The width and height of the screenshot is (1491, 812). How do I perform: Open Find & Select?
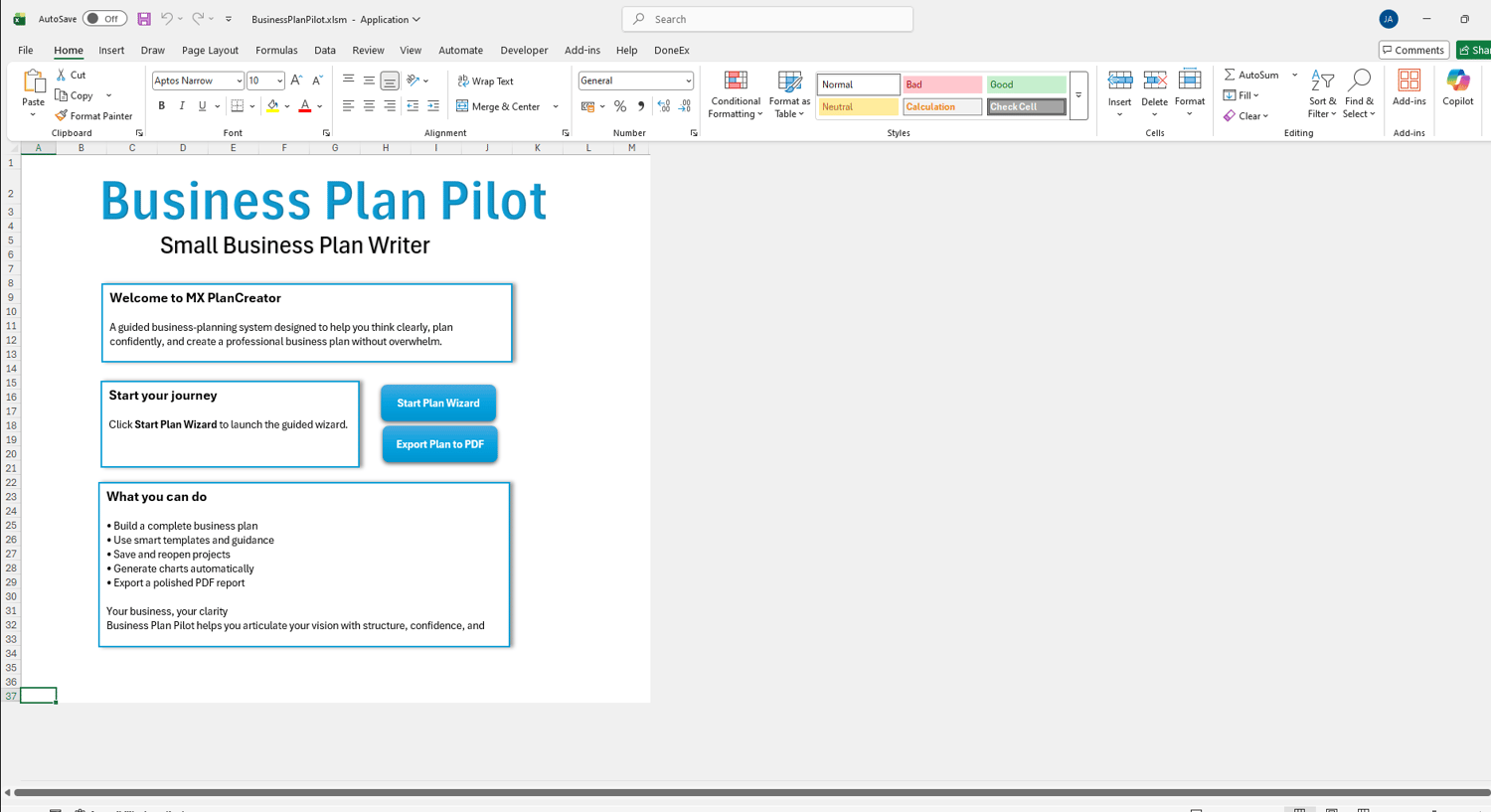coord(1359,94)
